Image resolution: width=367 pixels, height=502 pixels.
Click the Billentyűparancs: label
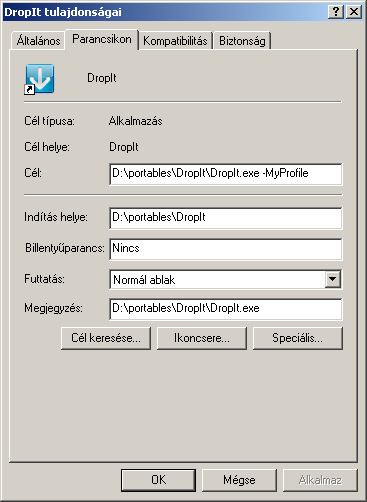[x=65, y=248]
